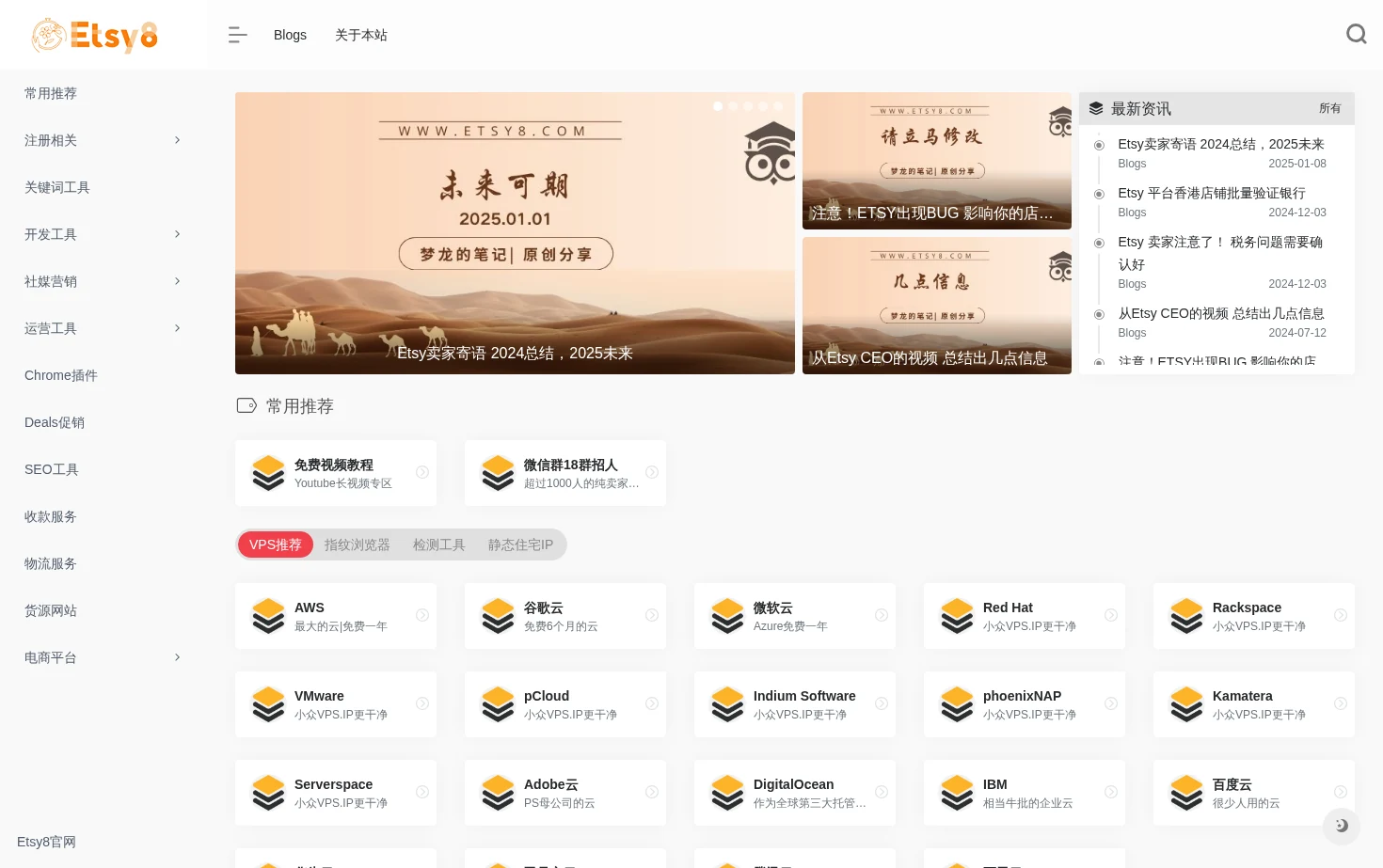
Task: Select the fifth carousel dot indicator
Action: (x=778, y=106)
